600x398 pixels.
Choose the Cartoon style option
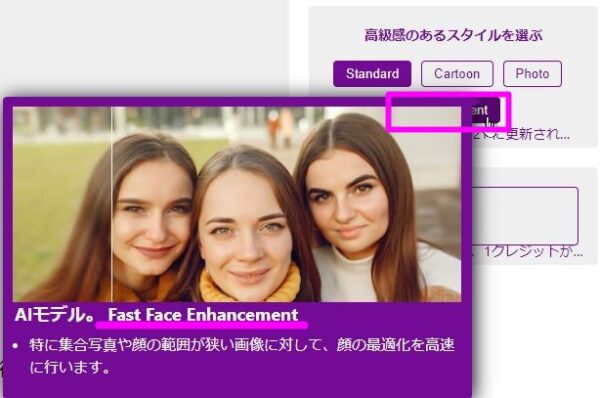(x=457, y=73)
